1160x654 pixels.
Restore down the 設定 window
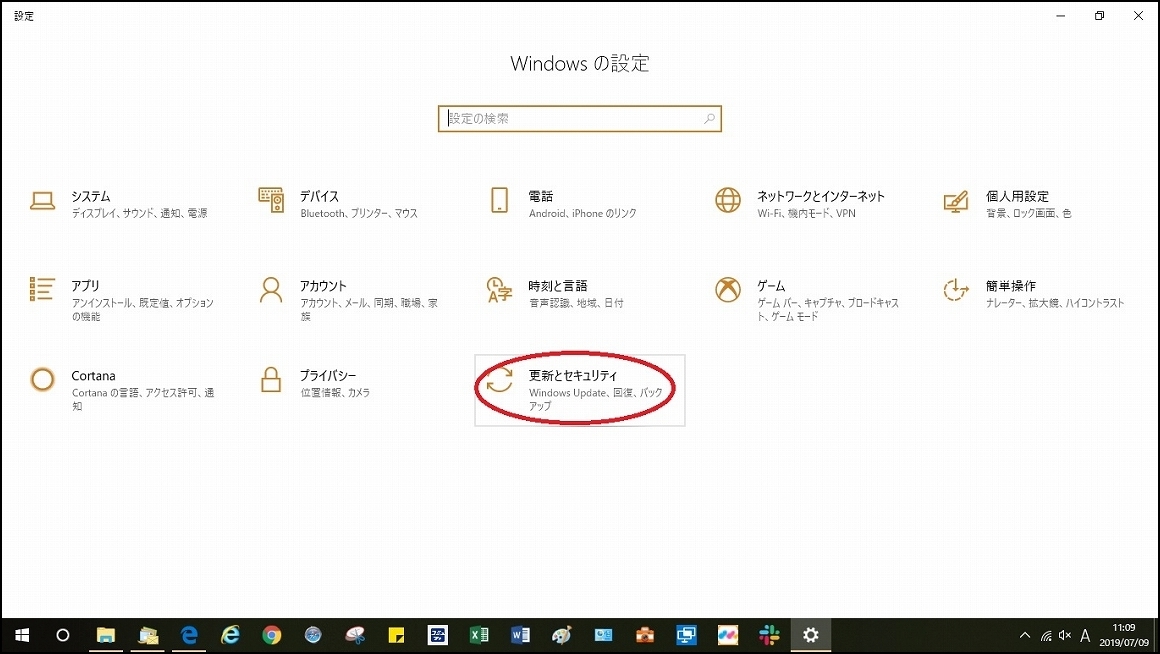(1099, 16)
